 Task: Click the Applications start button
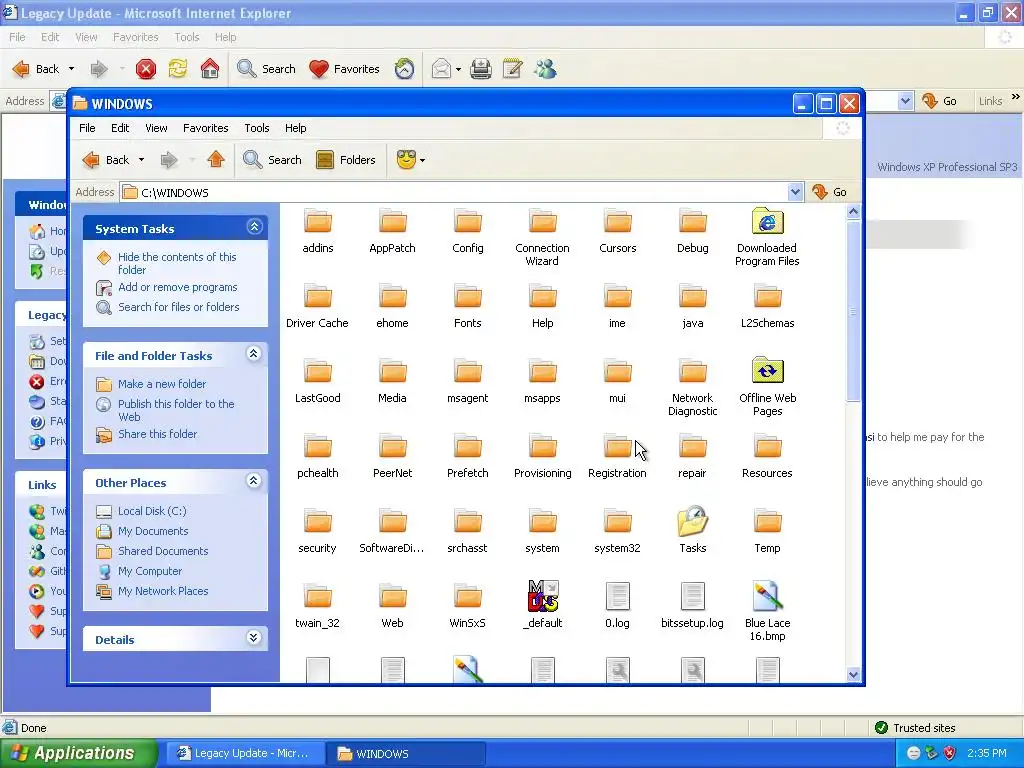click(78, 753)
